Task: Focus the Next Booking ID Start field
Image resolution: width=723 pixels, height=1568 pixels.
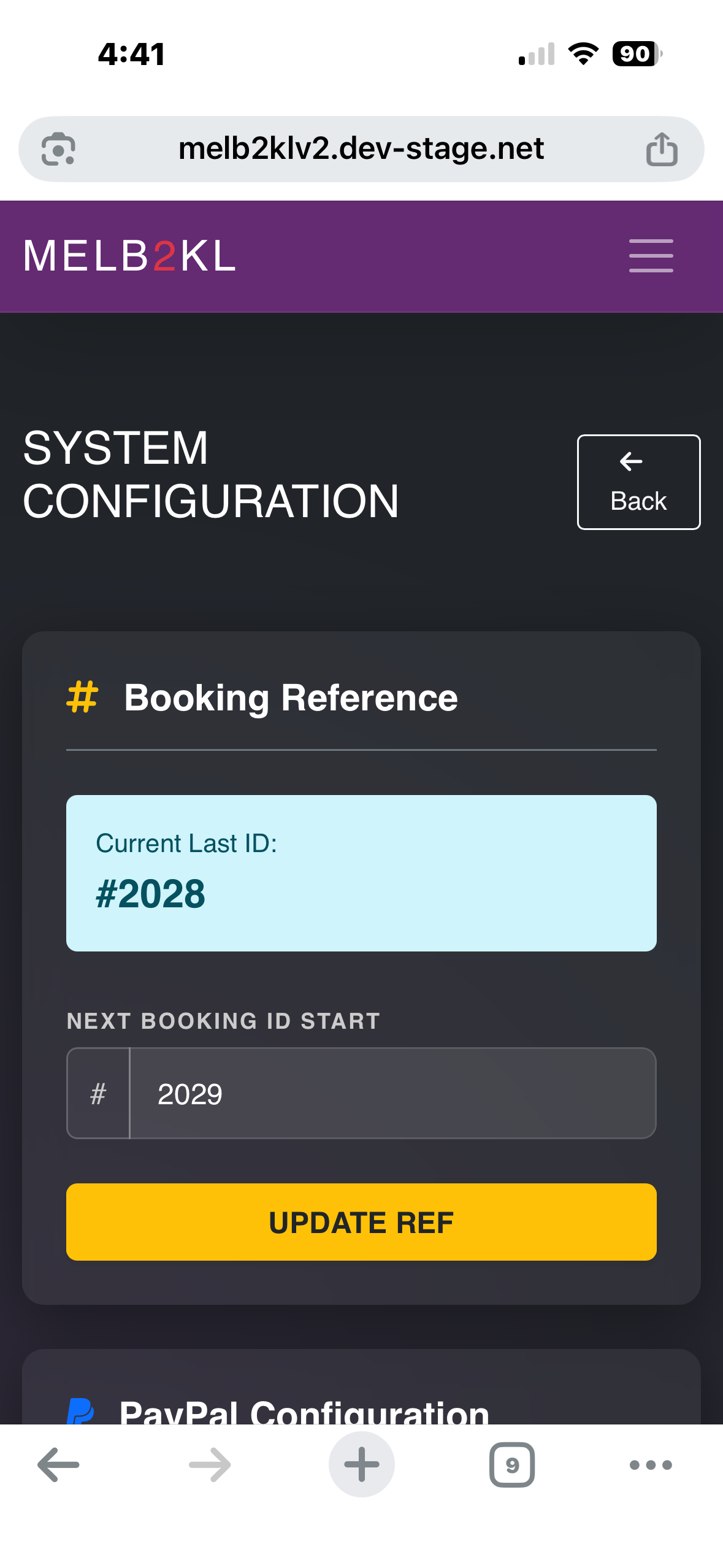Action: point(392,1093)
